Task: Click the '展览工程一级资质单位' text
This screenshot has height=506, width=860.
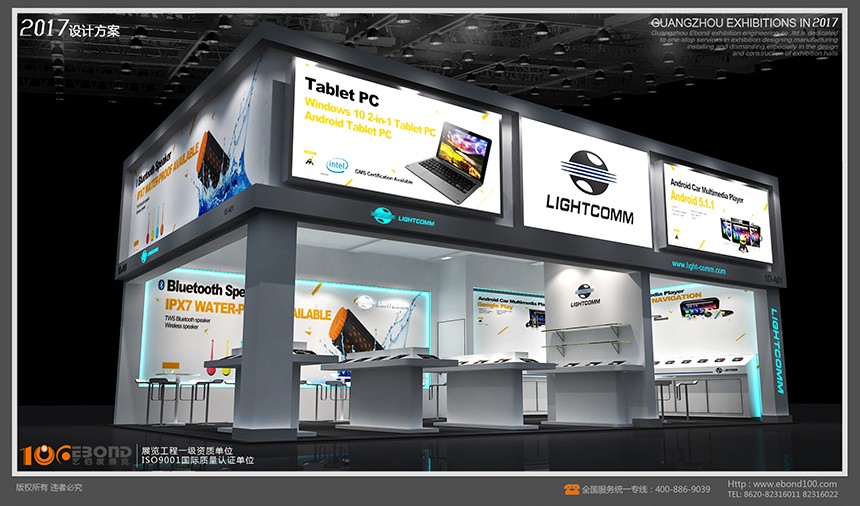Action: click(x=187, y=451)
